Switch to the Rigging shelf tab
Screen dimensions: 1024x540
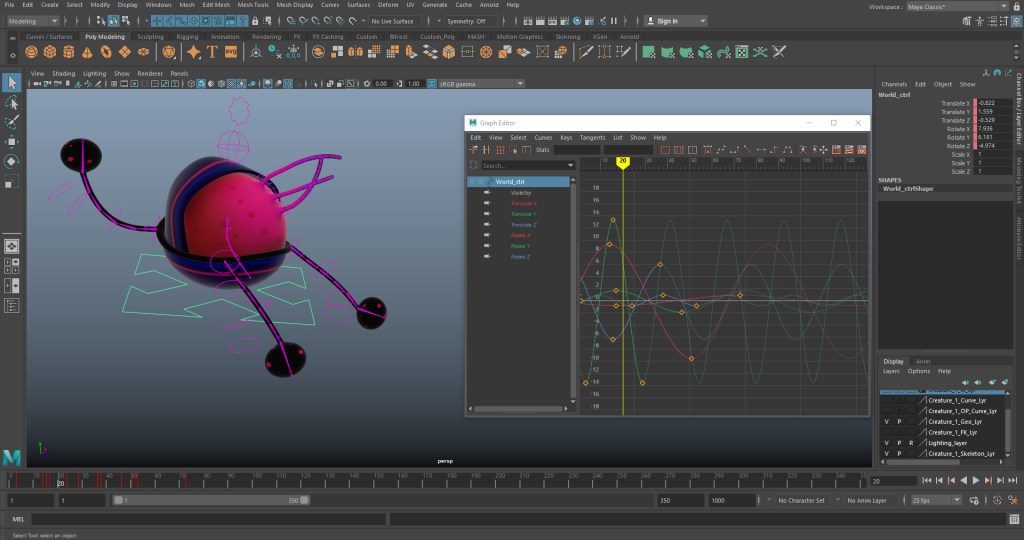[x=187, y=37]
